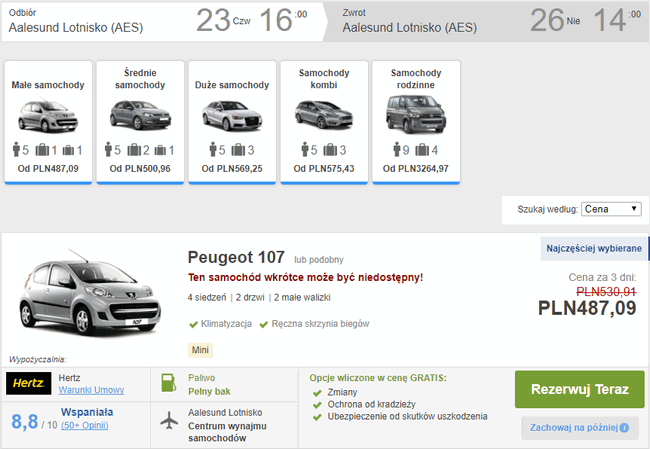Click the passenger icon in Małe samochody card

pos(16,149)
